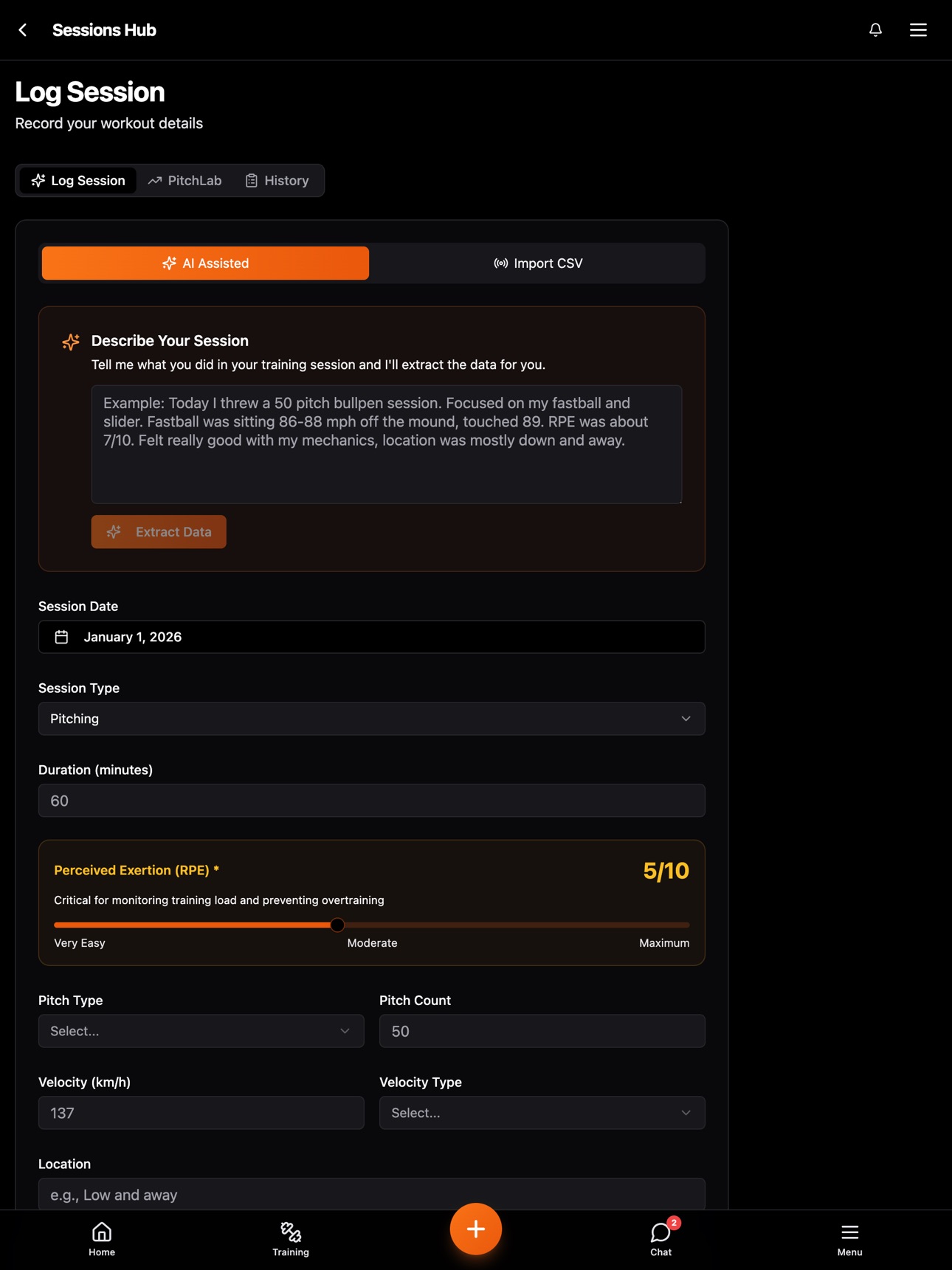This screenshot has height=1270, width=952.
Task: Switch to the PitchLab tab
Action: pyautogui.click(x=184, y=181)
